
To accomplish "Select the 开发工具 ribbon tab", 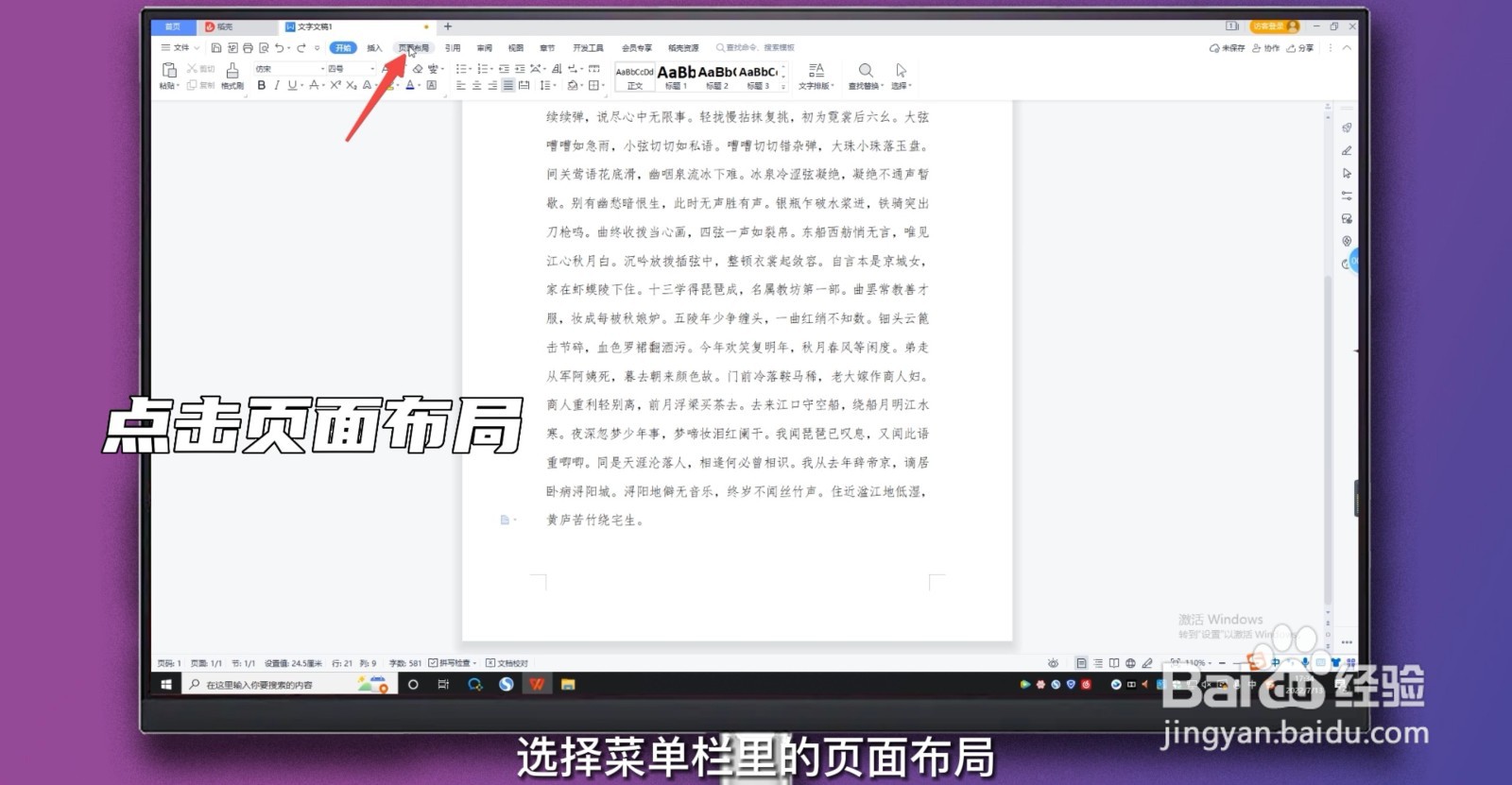I will (588, 48).
